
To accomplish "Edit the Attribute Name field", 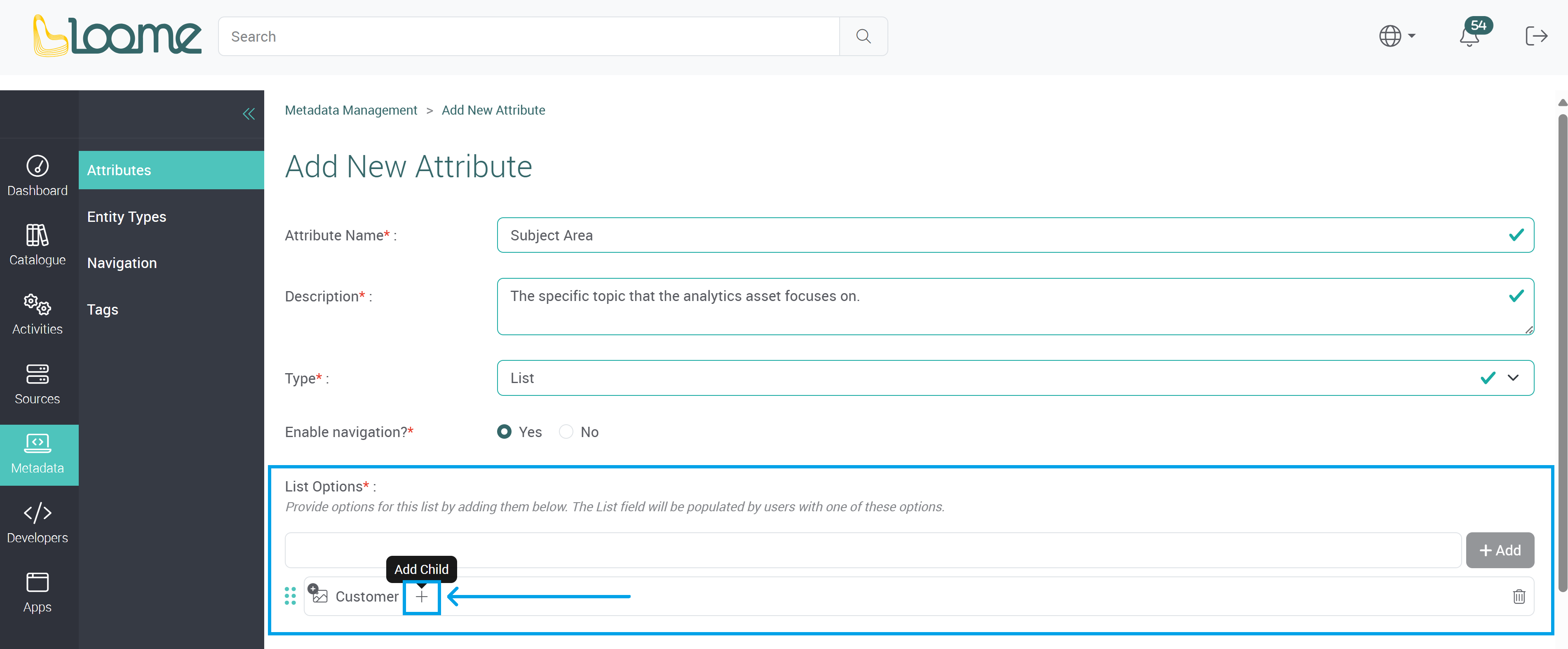I will (1015, 235).
